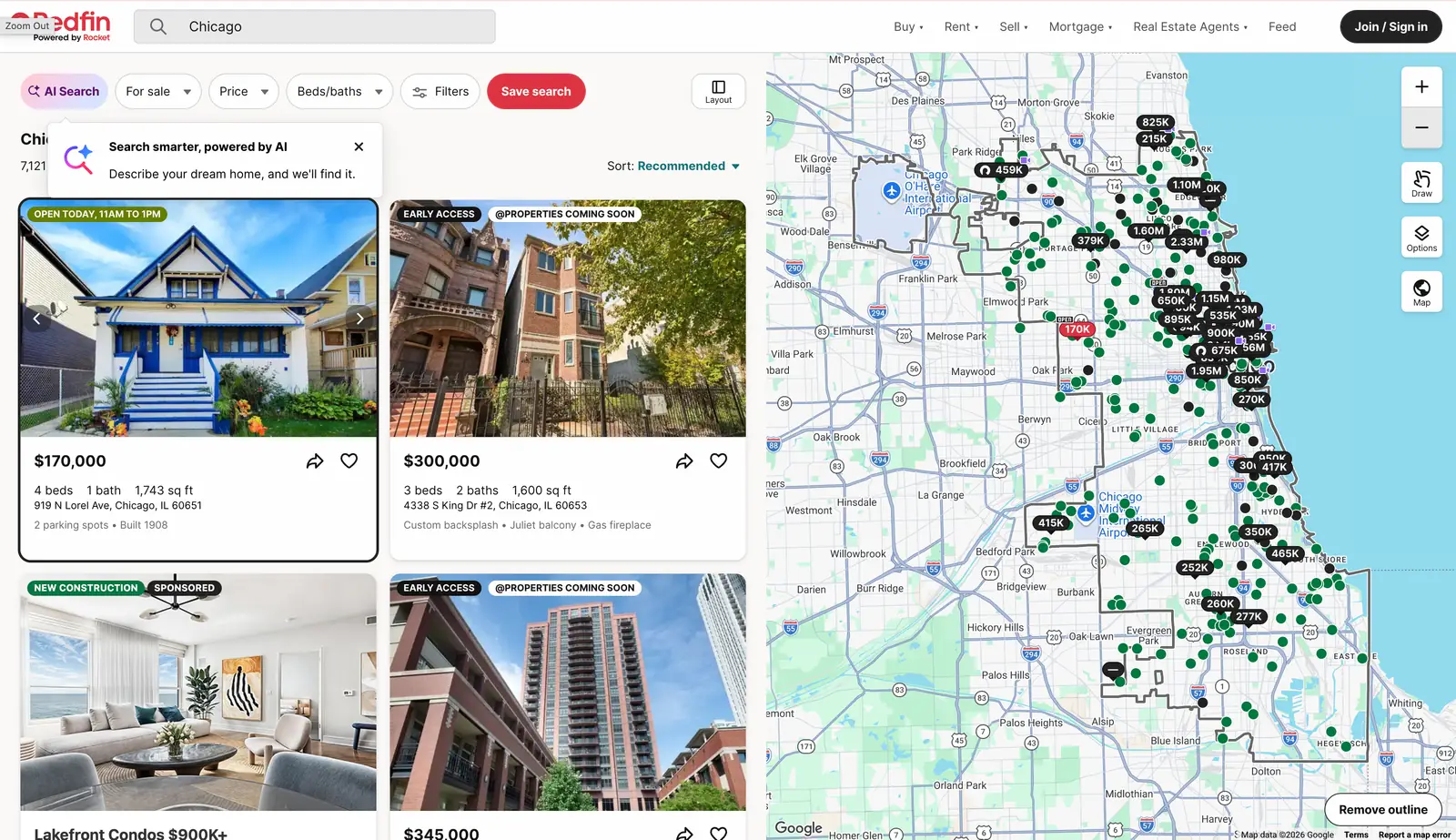Share the $345,000 listing
The image size is (1456, 840).
pos(684,833)
